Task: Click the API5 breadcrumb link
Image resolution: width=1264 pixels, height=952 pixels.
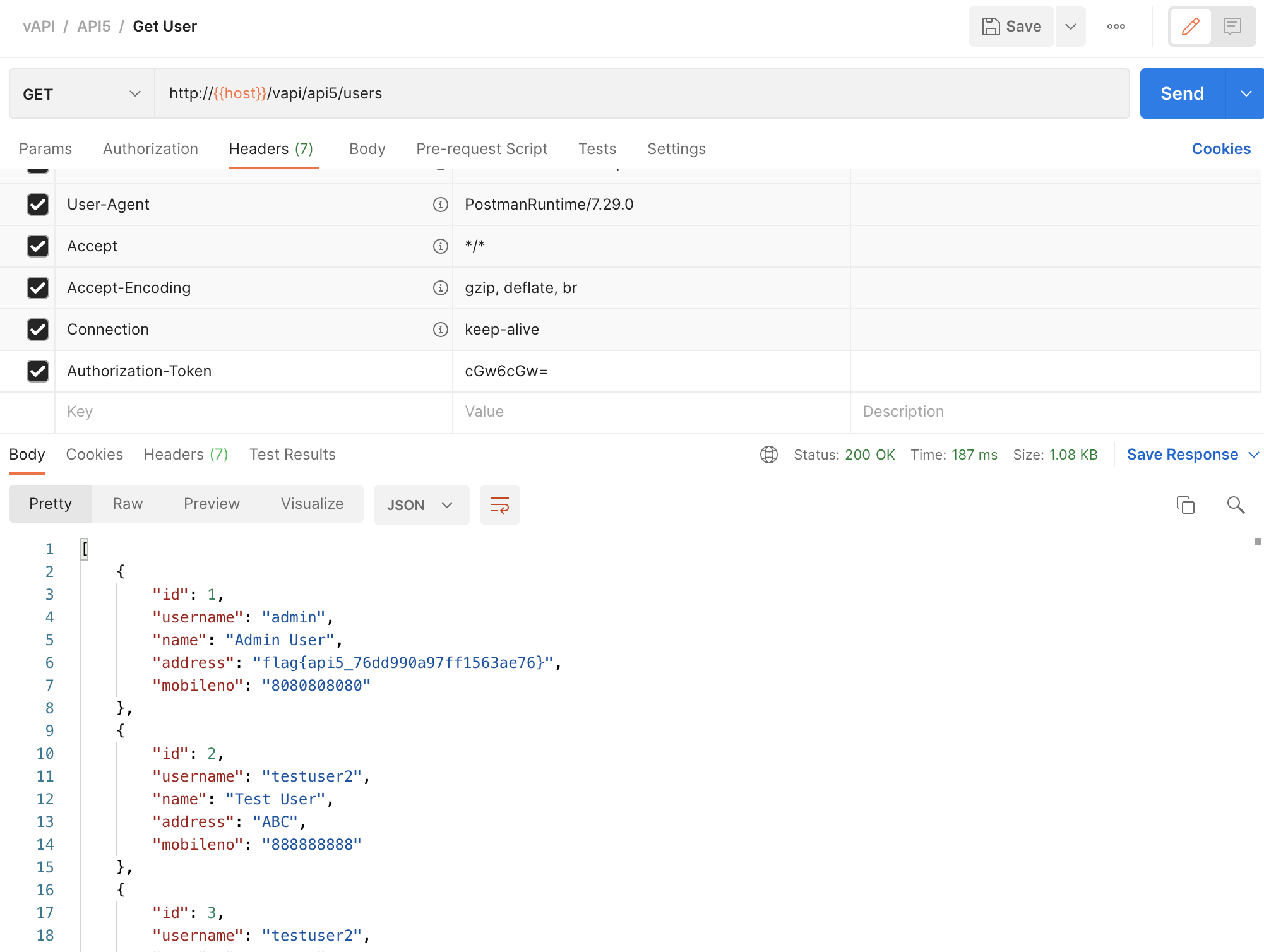Action: [x=94, y=27]
